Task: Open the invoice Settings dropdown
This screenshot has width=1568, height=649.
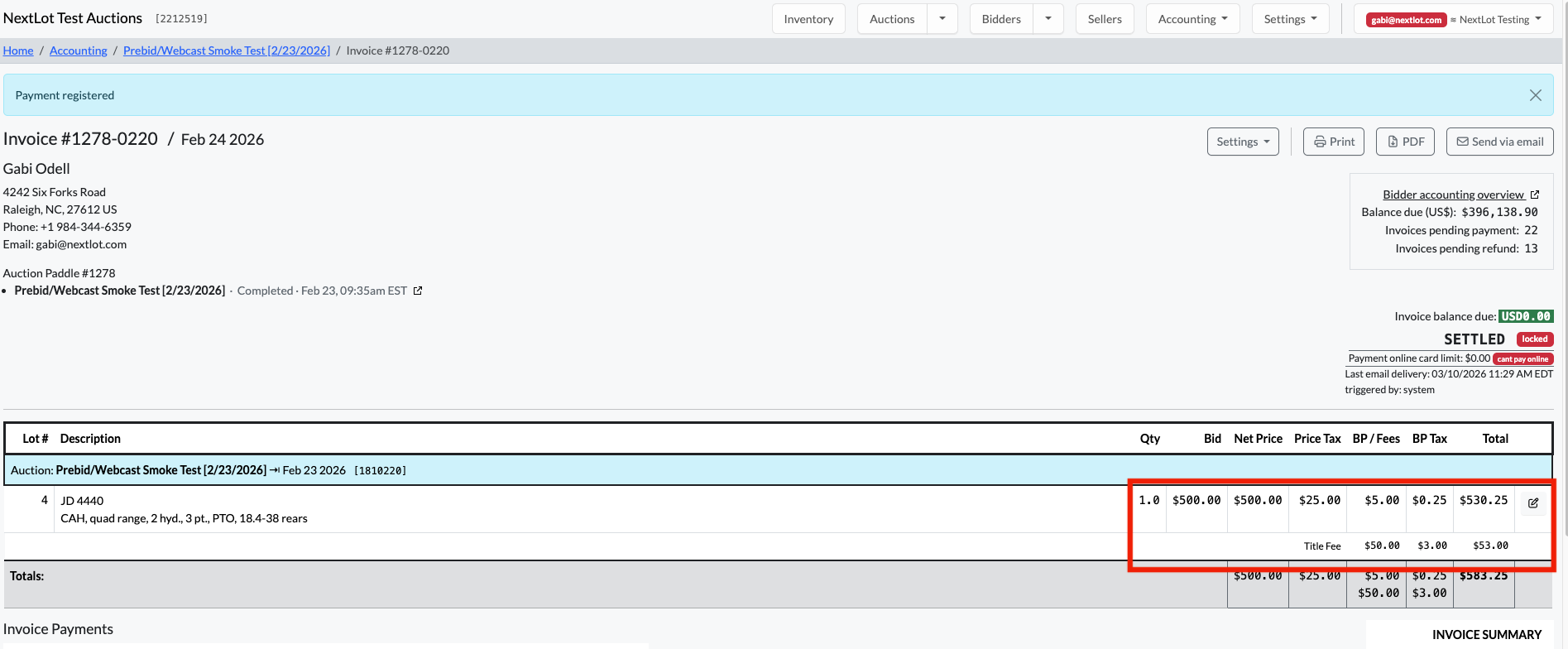Action: click(x=1243, y=142)
